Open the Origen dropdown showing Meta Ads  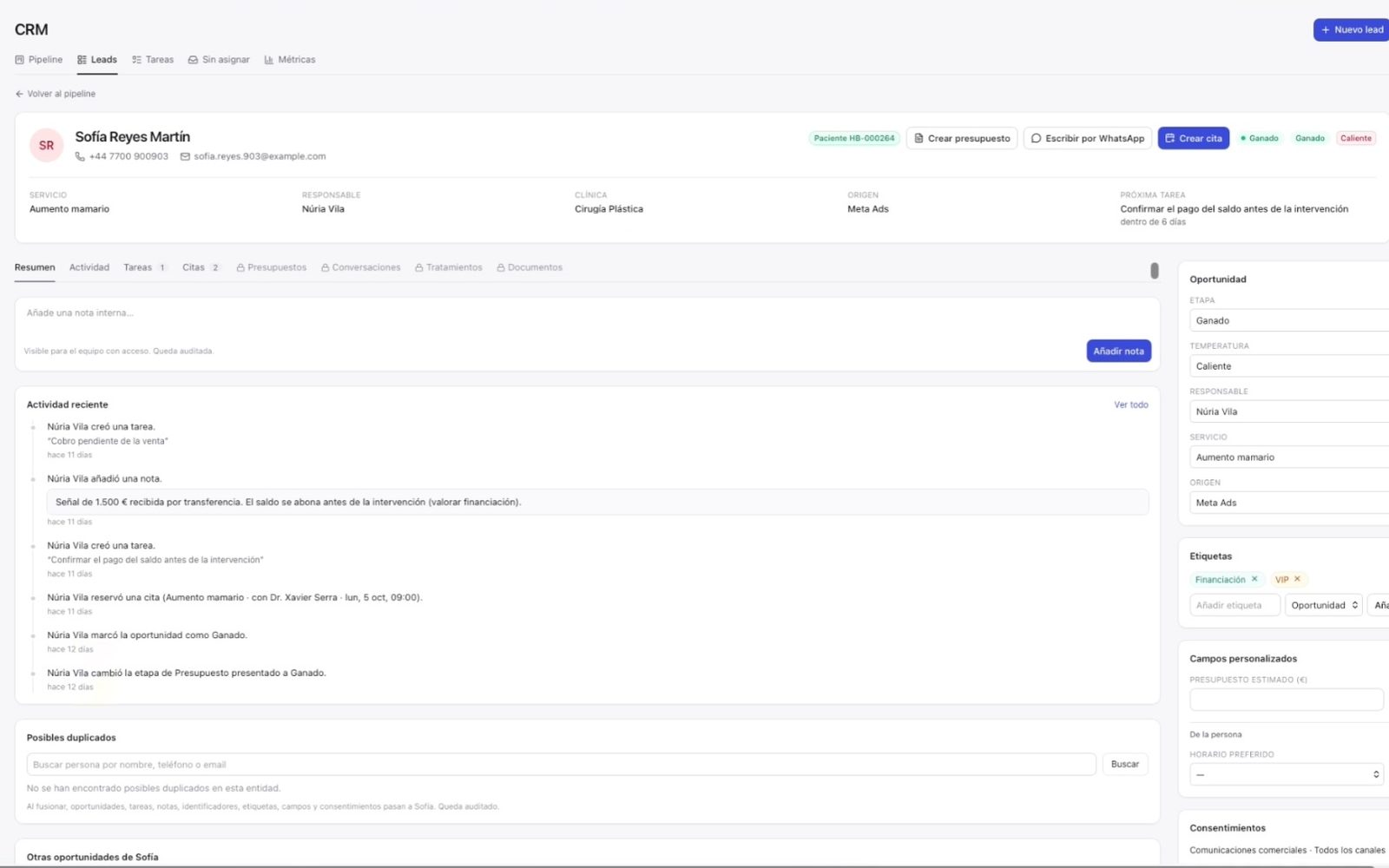(1289, 503)
